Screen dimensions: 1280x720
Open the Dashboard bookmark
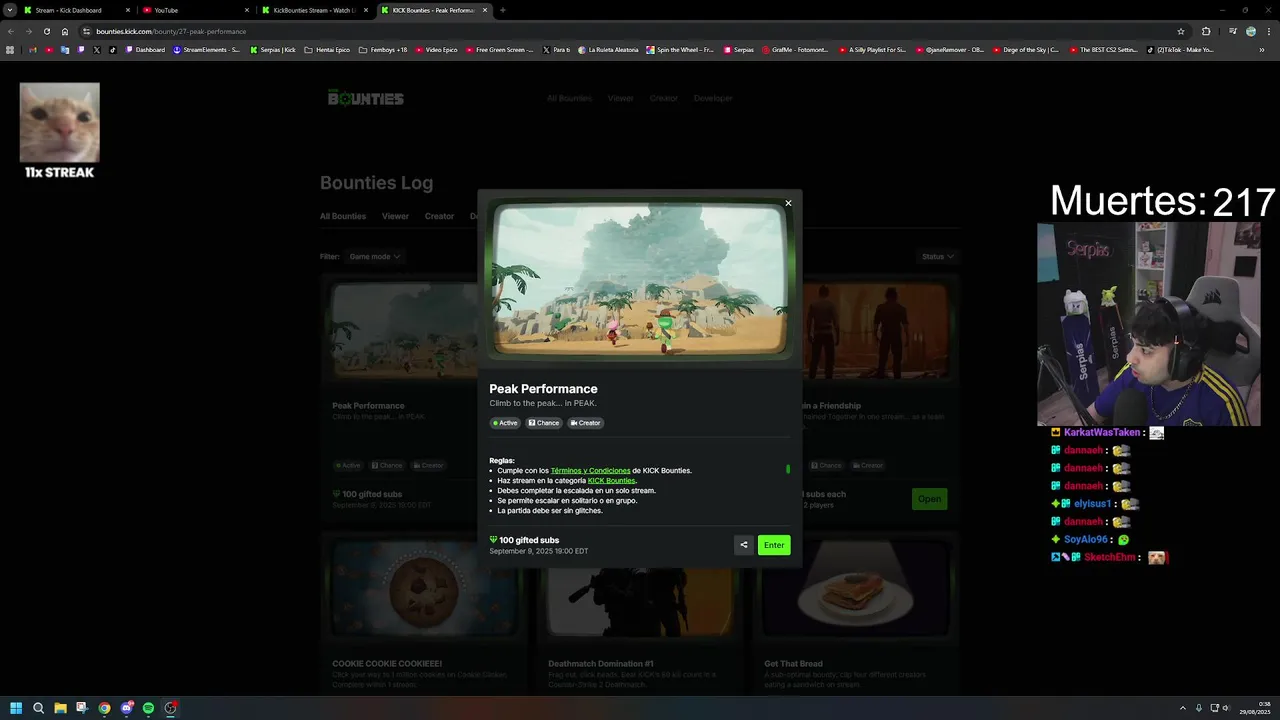point(146,49)
